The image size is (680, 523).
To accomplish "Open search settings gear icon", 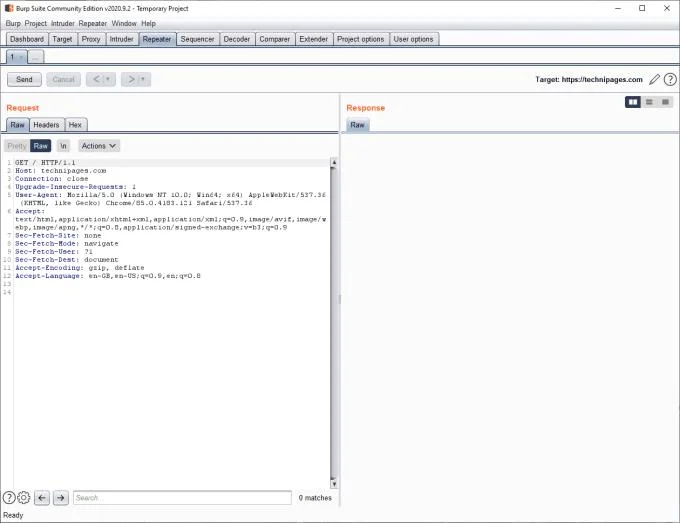I will point(24,497).
